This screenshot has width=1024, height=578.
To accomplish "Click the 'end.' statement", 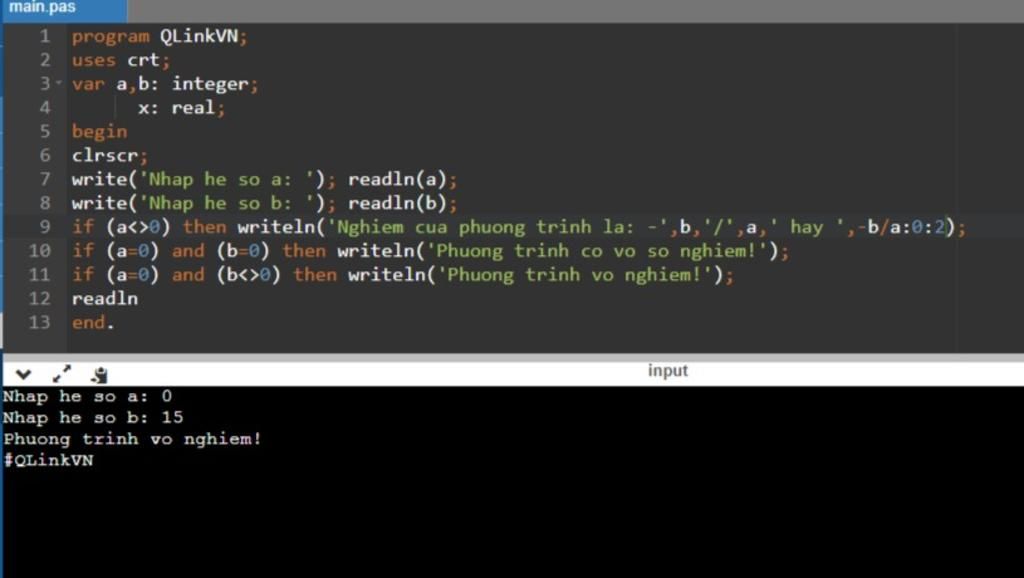I will point(93,323).
